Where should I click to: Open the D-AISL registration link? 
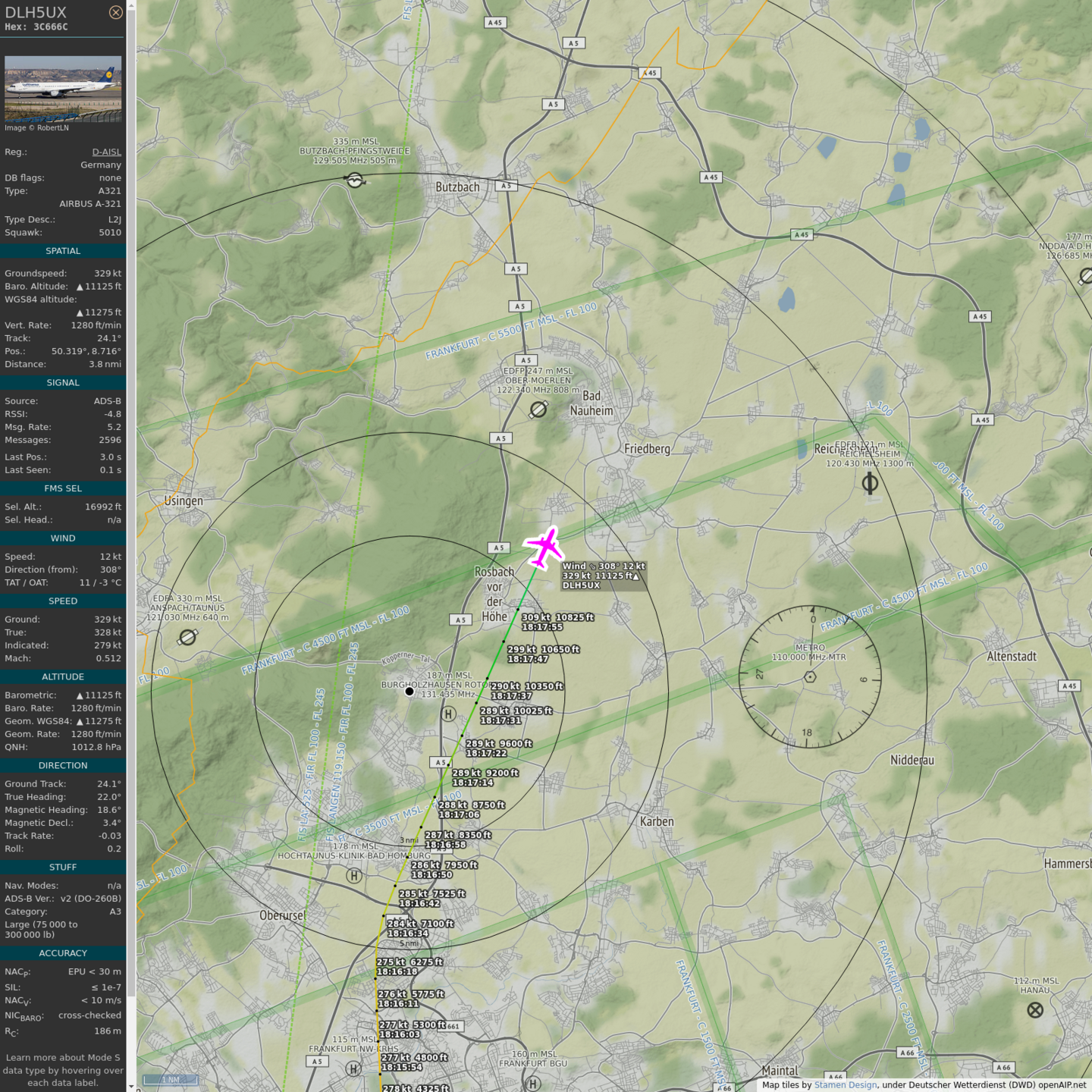coord(106,152)
